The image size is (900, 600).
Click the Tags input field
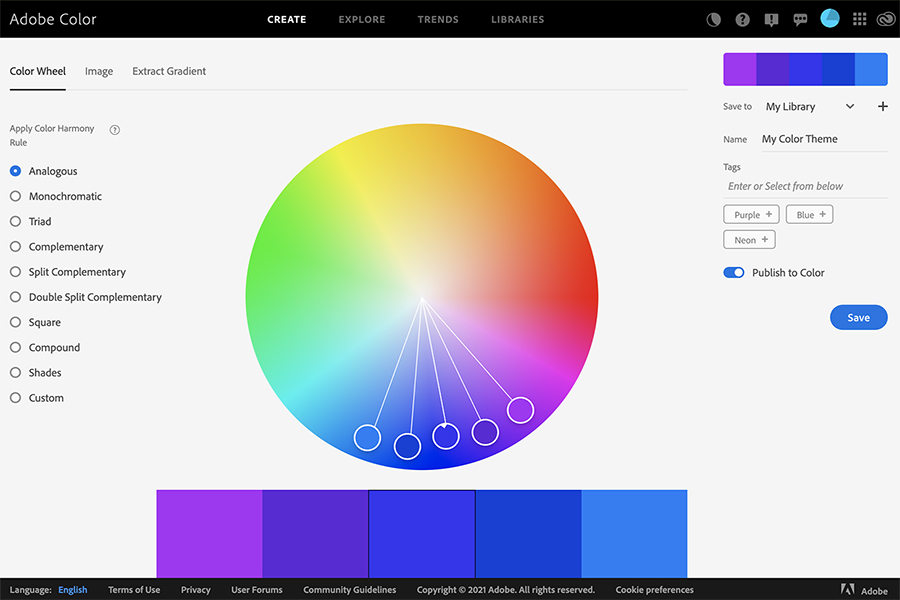[805, 186]
